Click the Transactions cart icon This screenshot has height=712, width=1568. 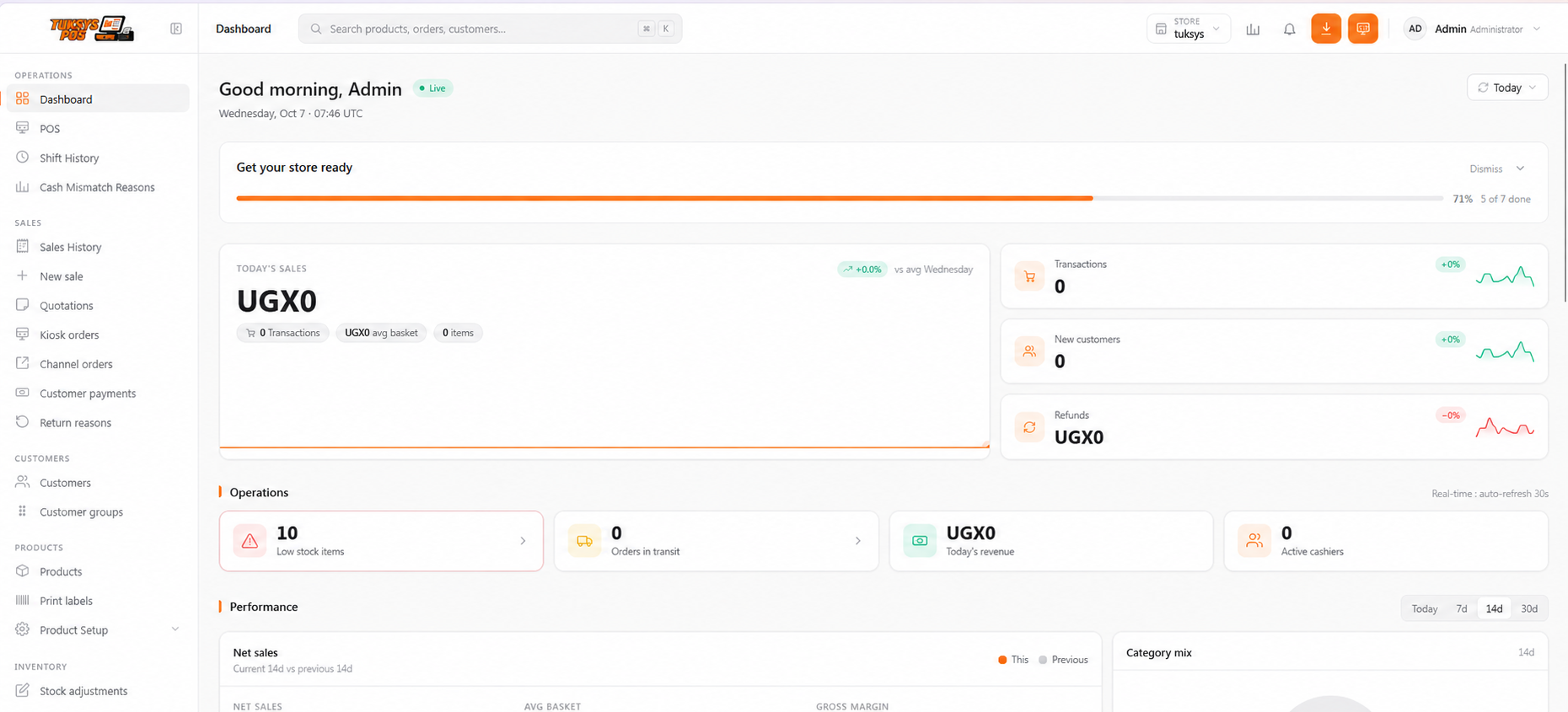coord(1029,276)
